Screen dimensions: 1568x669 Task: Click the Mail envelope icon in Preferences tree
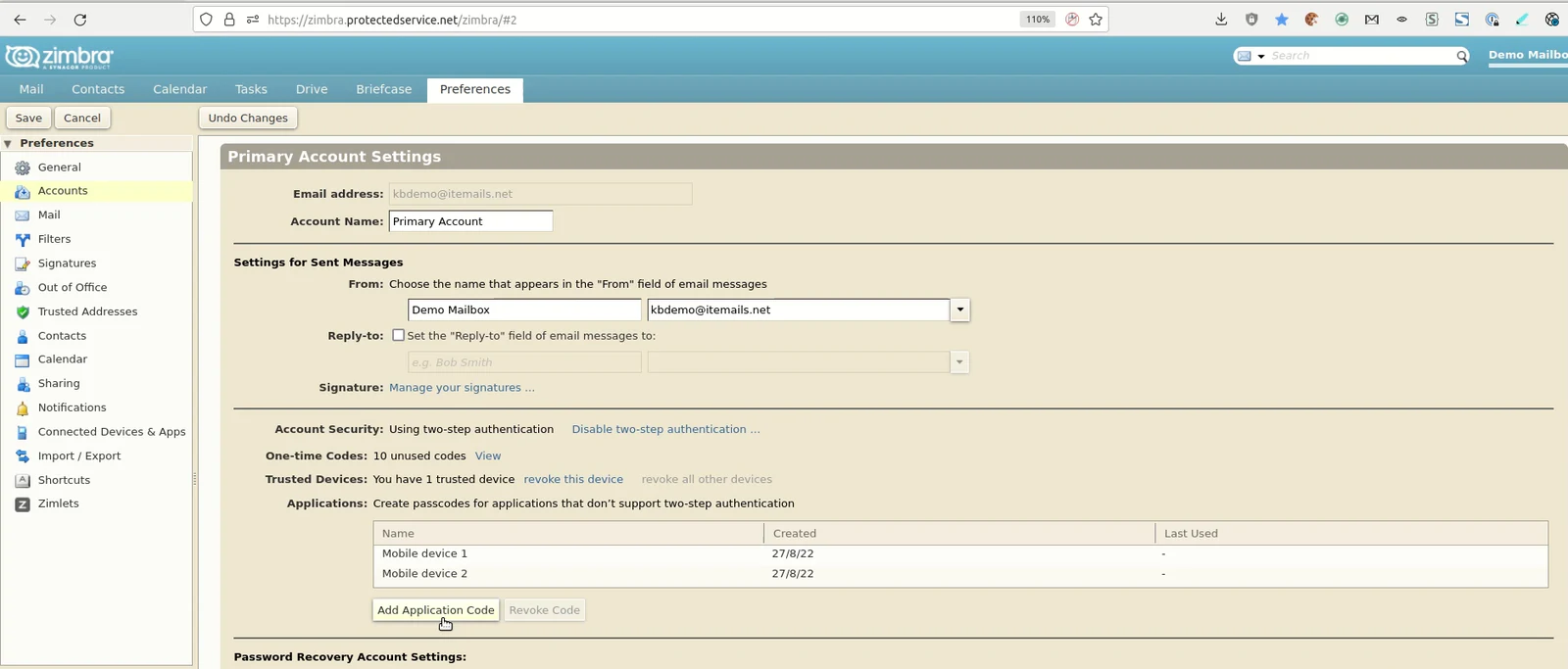click(x=23, y=215)
